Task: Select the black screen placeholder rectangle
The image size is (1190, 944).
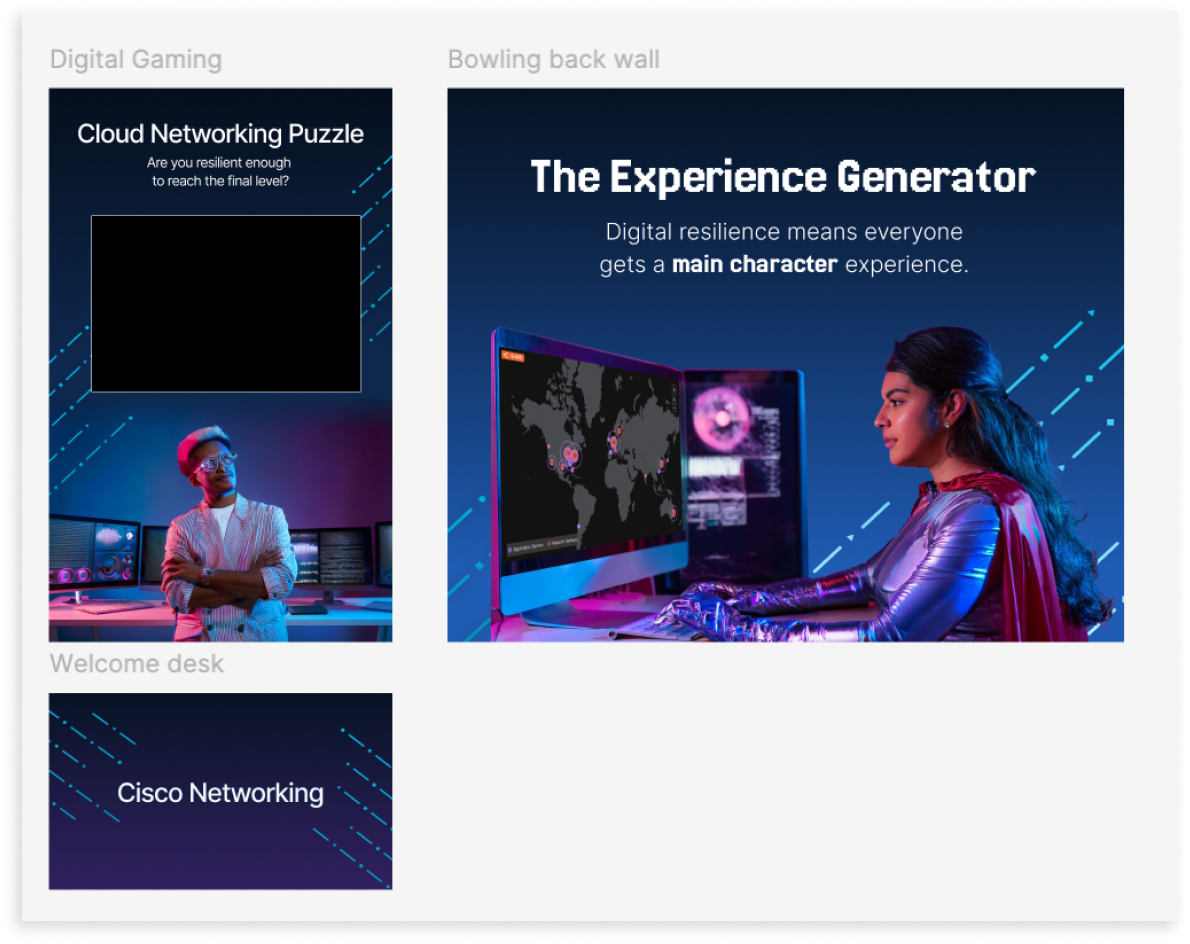Action: pos(226,304)
